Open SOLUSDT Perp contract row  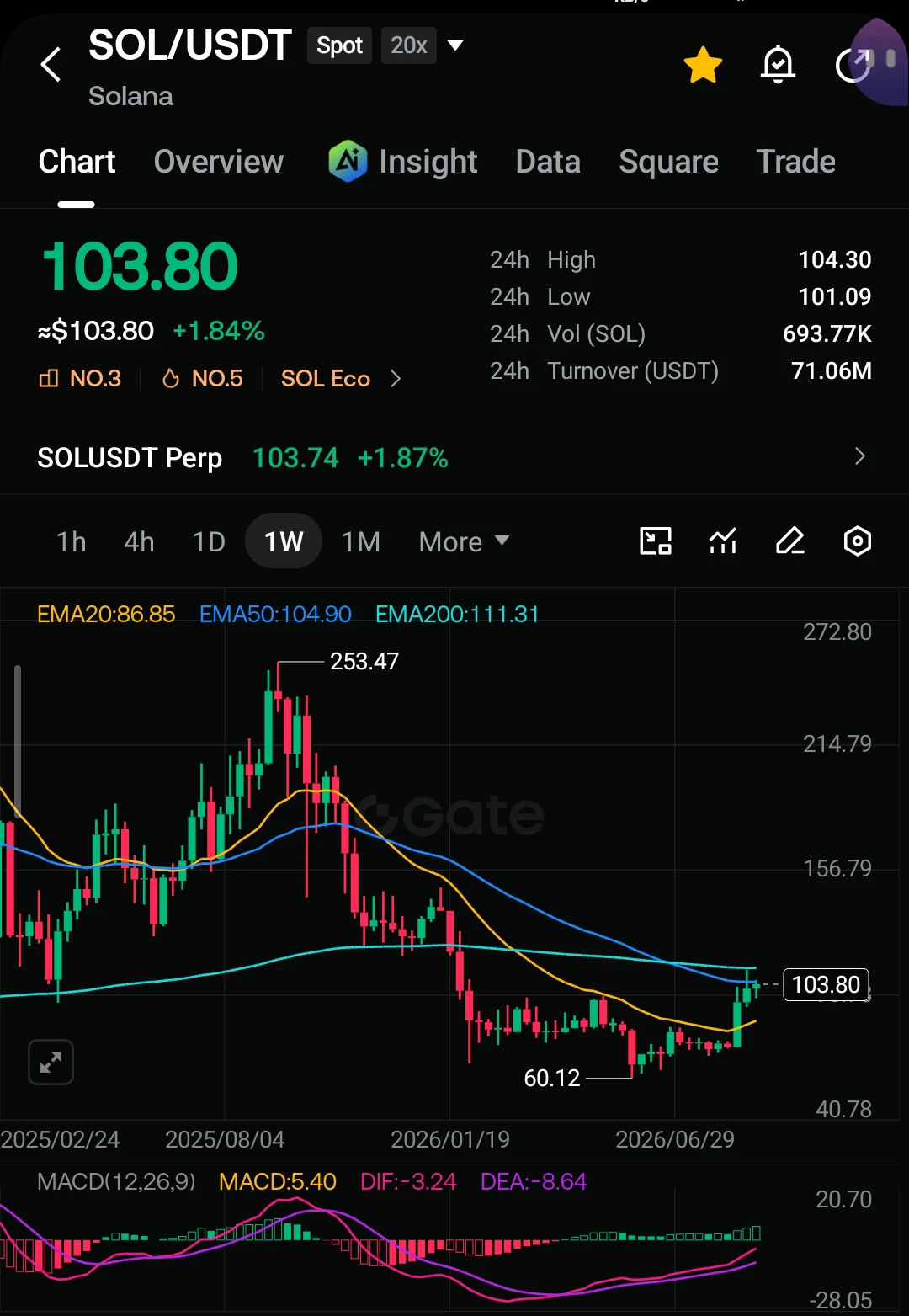click(454, 457)
